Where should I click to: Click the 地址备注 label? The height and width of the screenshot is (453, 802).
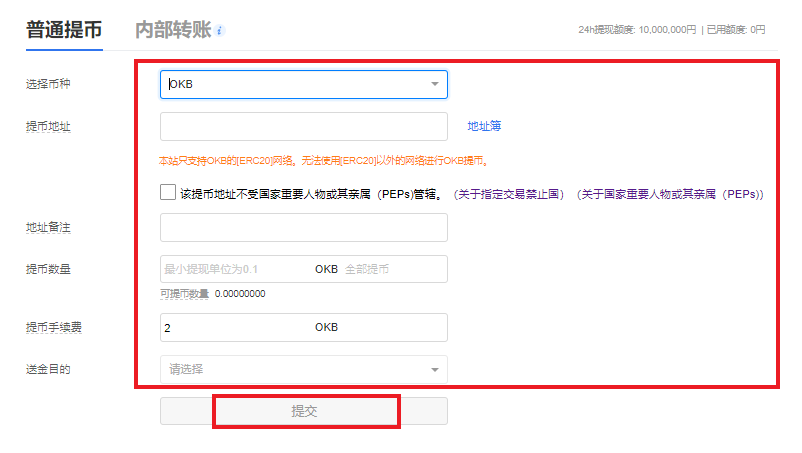[48, 228]
